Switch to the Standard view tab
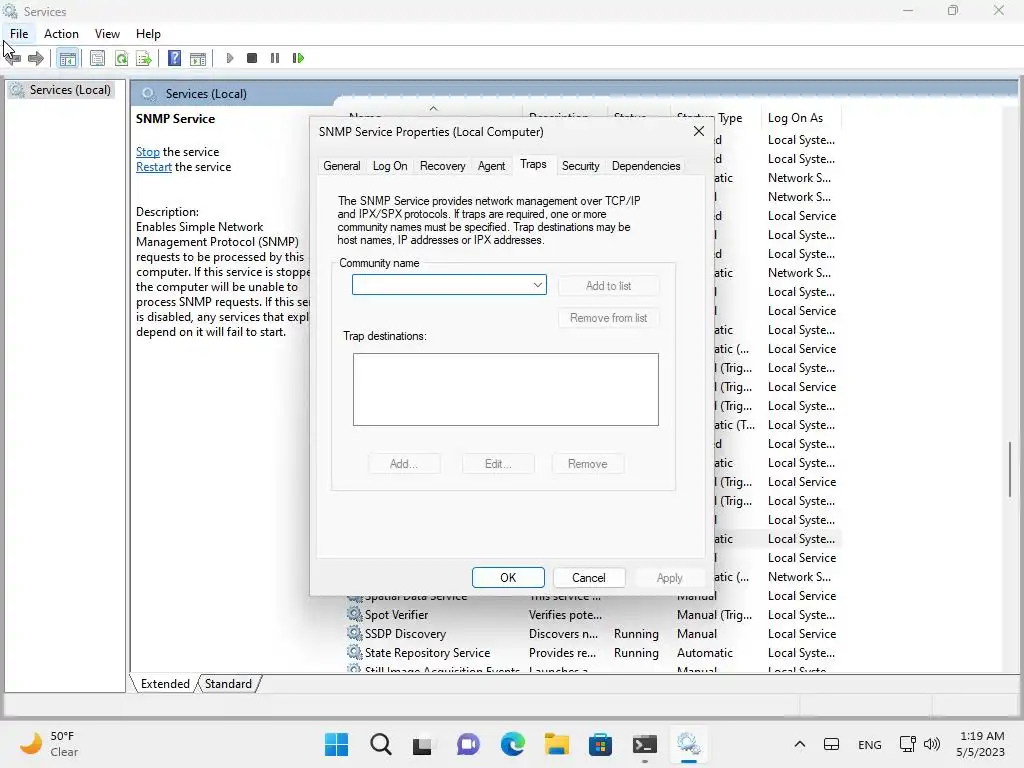The image size is (1024, 768). point(229,684)
